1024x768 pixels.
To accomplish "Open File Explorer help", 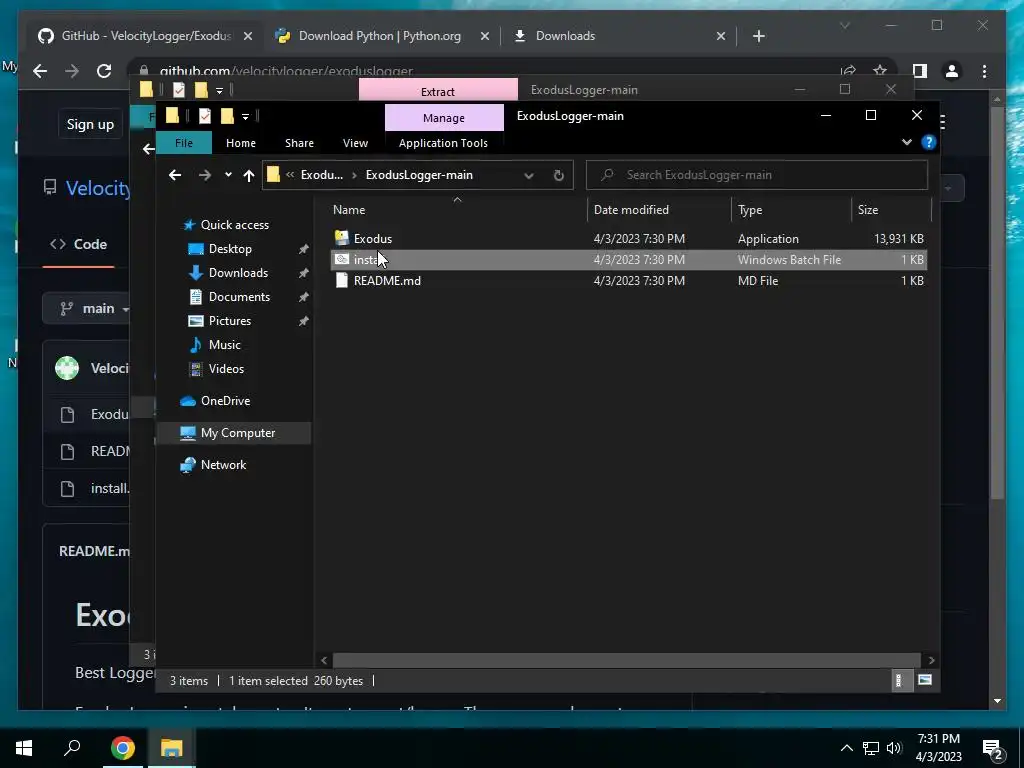I will (928, 142).
